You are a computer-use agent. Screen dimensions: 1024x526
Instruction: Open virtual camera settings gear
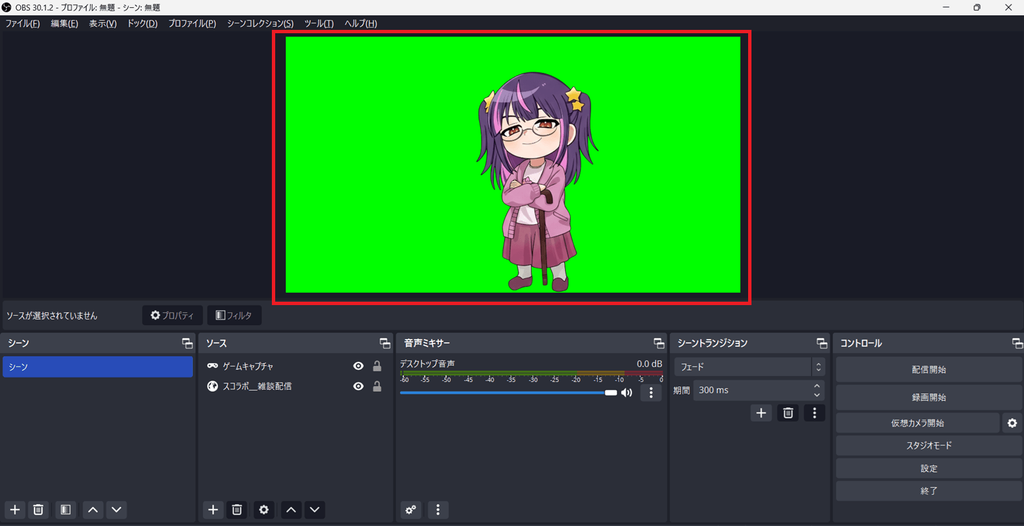coord(1012,423)
